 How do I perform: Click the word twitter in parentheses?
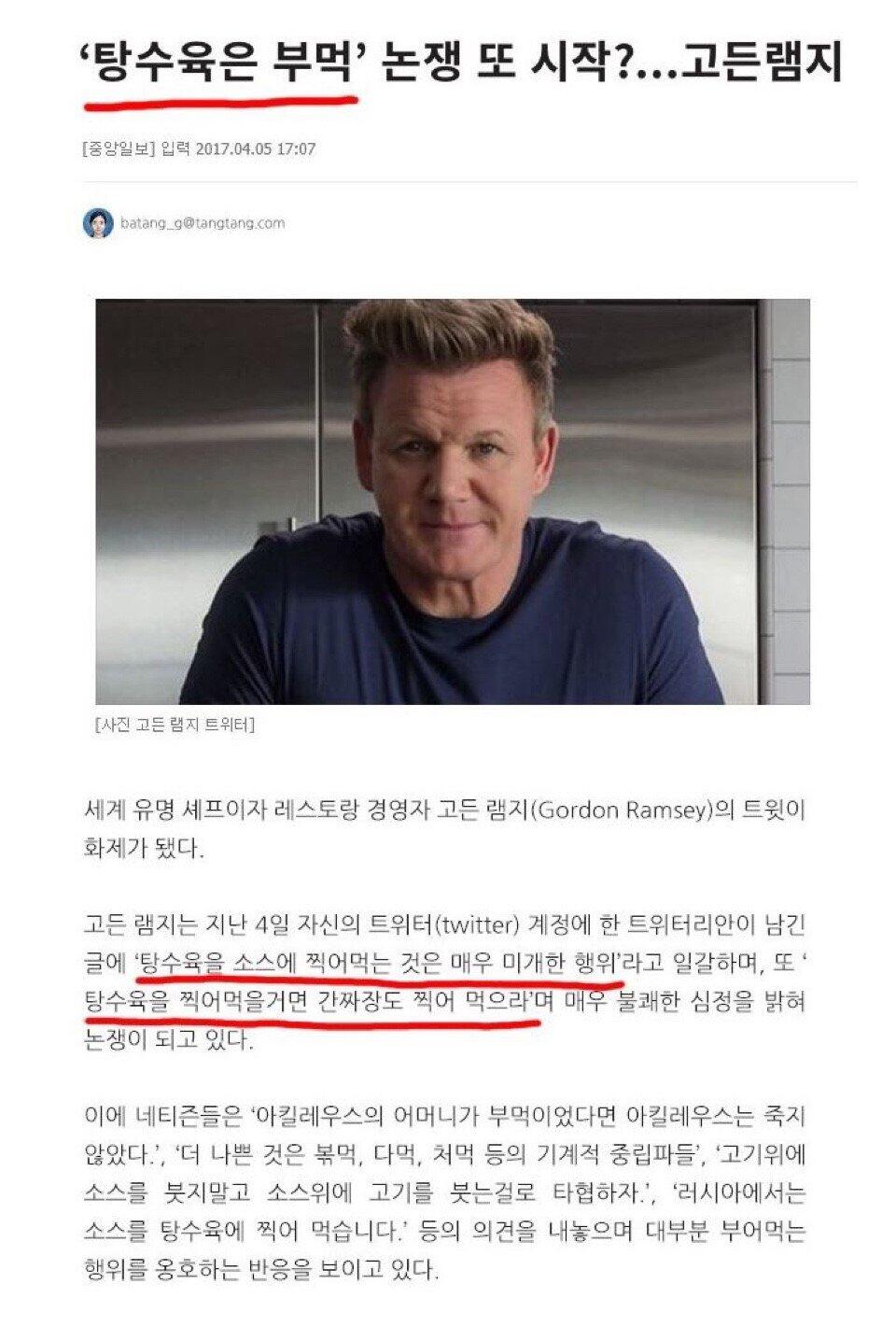click(479, 925)
